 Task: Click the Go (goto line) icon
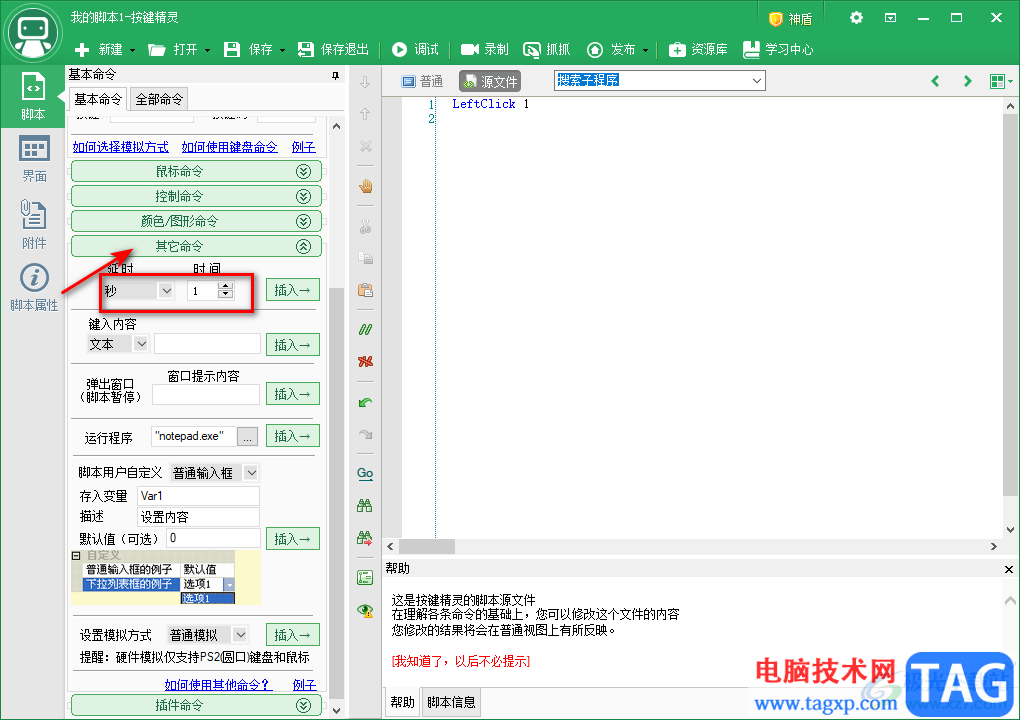365,473
